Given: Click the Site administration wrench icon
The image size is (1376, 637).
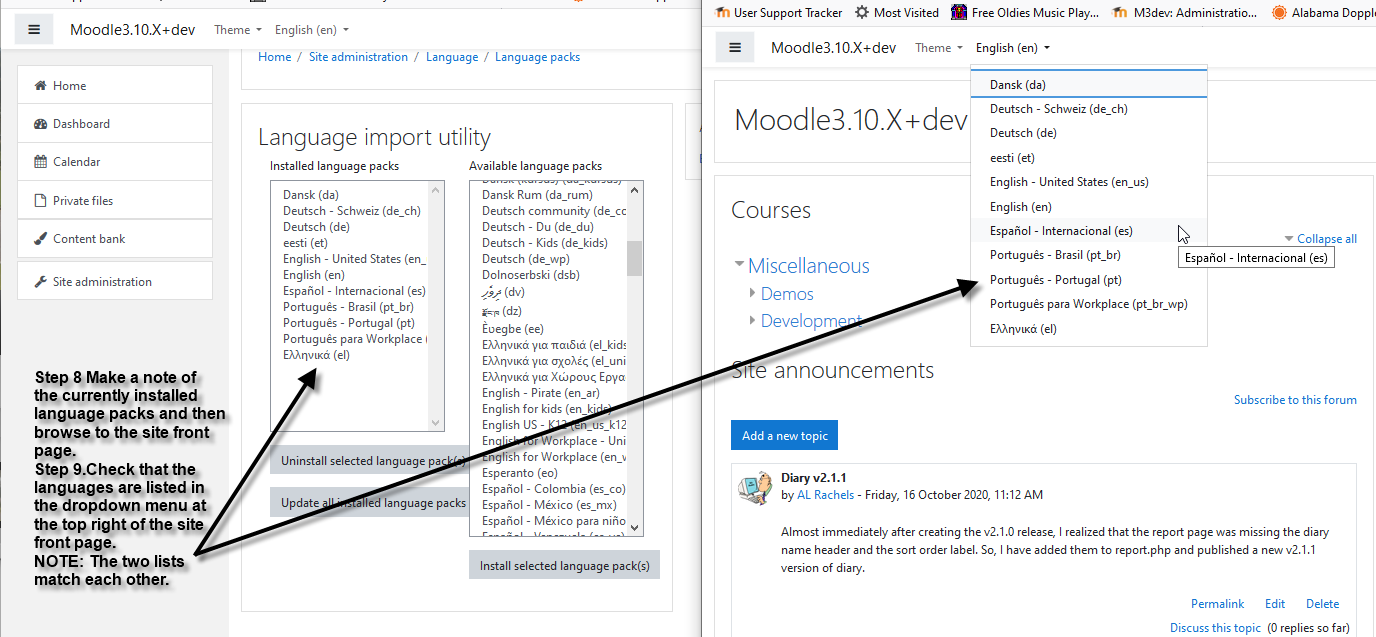Looking at the screenshot, I should (x=41, y=282).
